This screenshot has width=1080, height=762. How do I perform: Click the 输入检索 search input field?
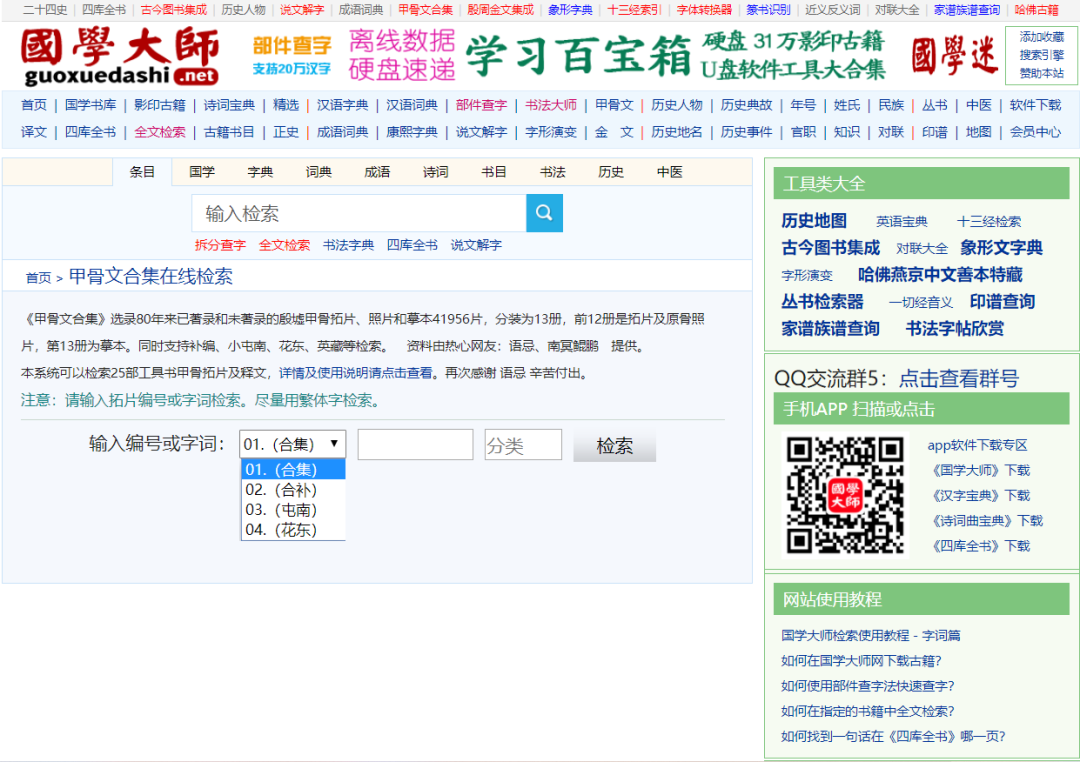[357, 213]
